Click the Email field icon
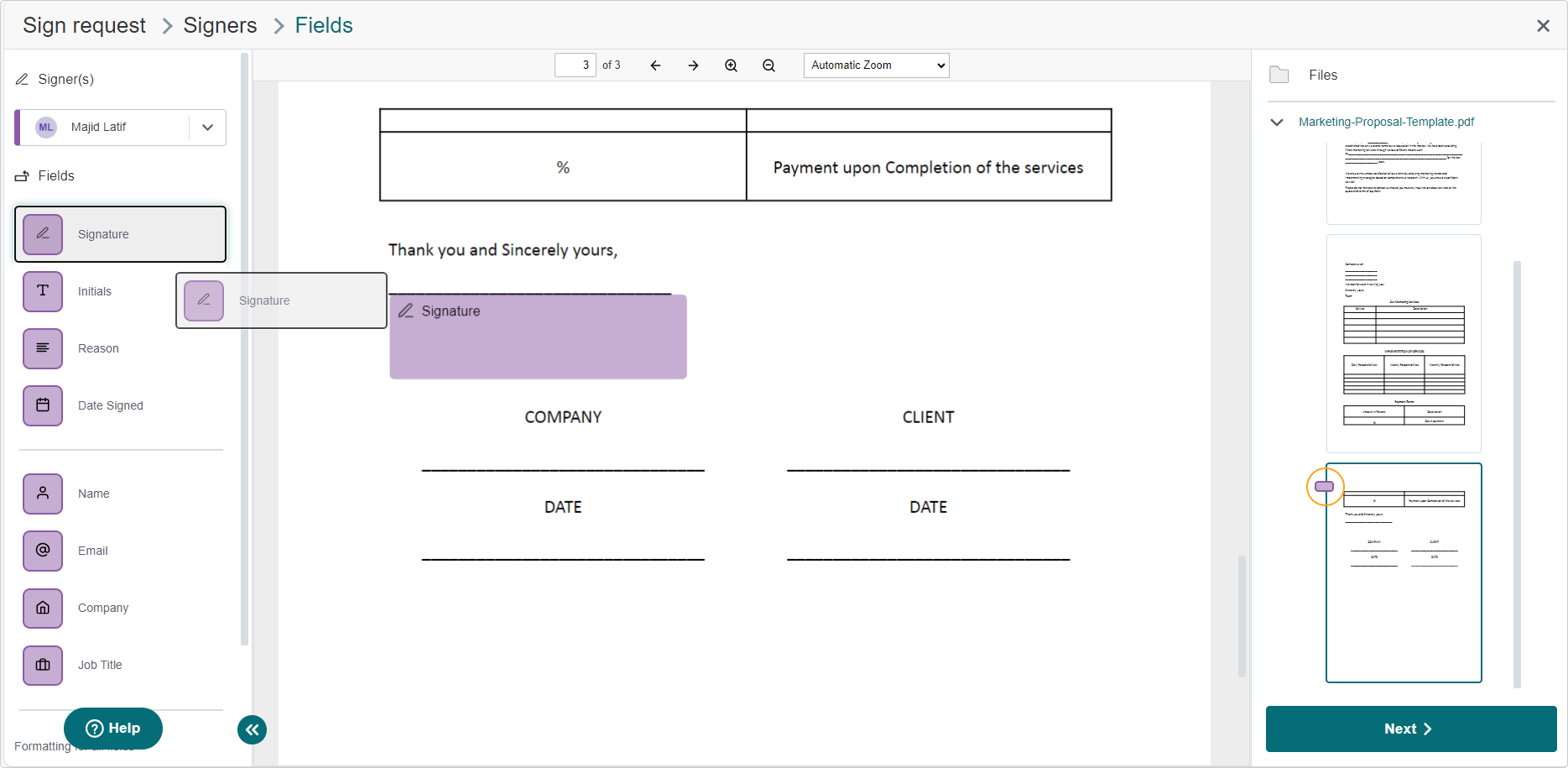 coord(43,551)
